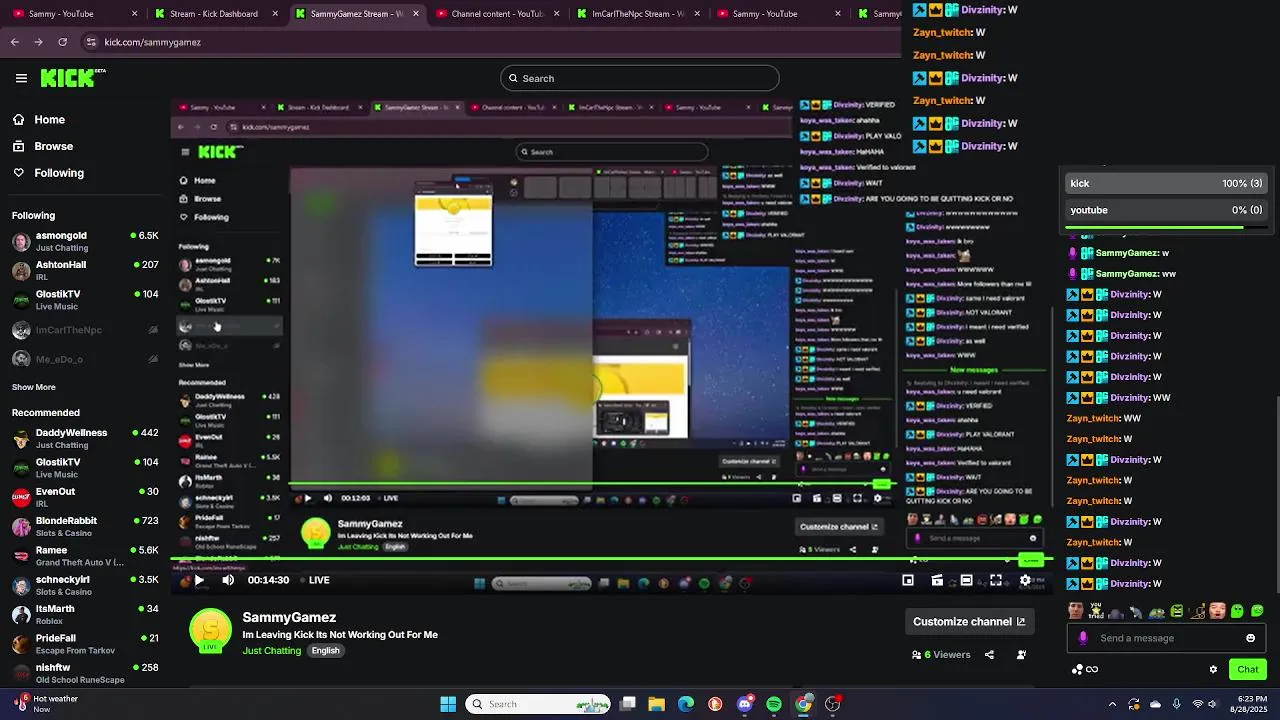This screenshot has height=720, width=1280.
Task: Open the Just Chatting category link
Action: click(271, 650)
